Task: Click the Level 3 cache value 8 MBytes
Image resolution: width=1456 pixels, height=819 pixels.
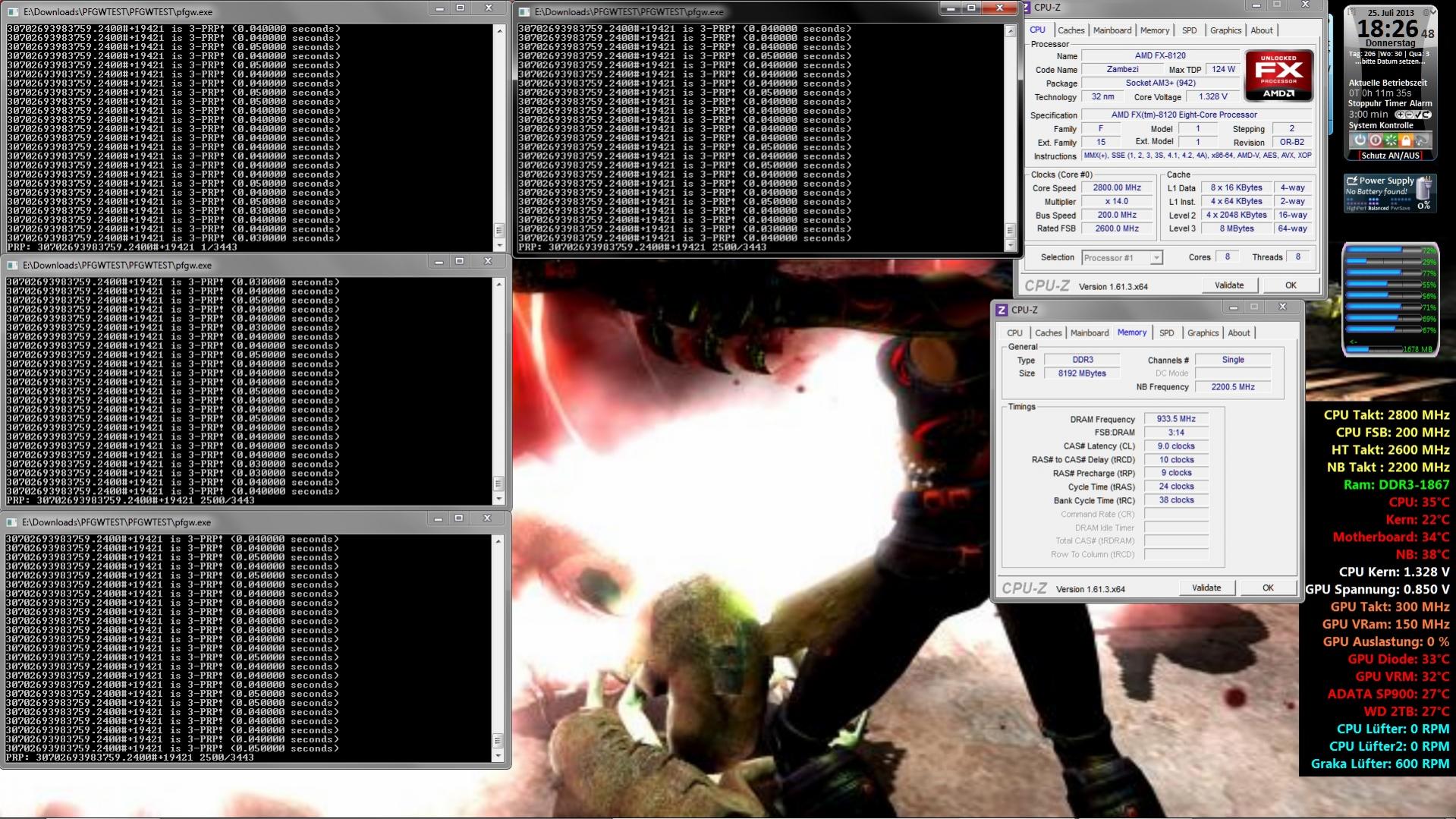Action: click(x=1237, y=228)
